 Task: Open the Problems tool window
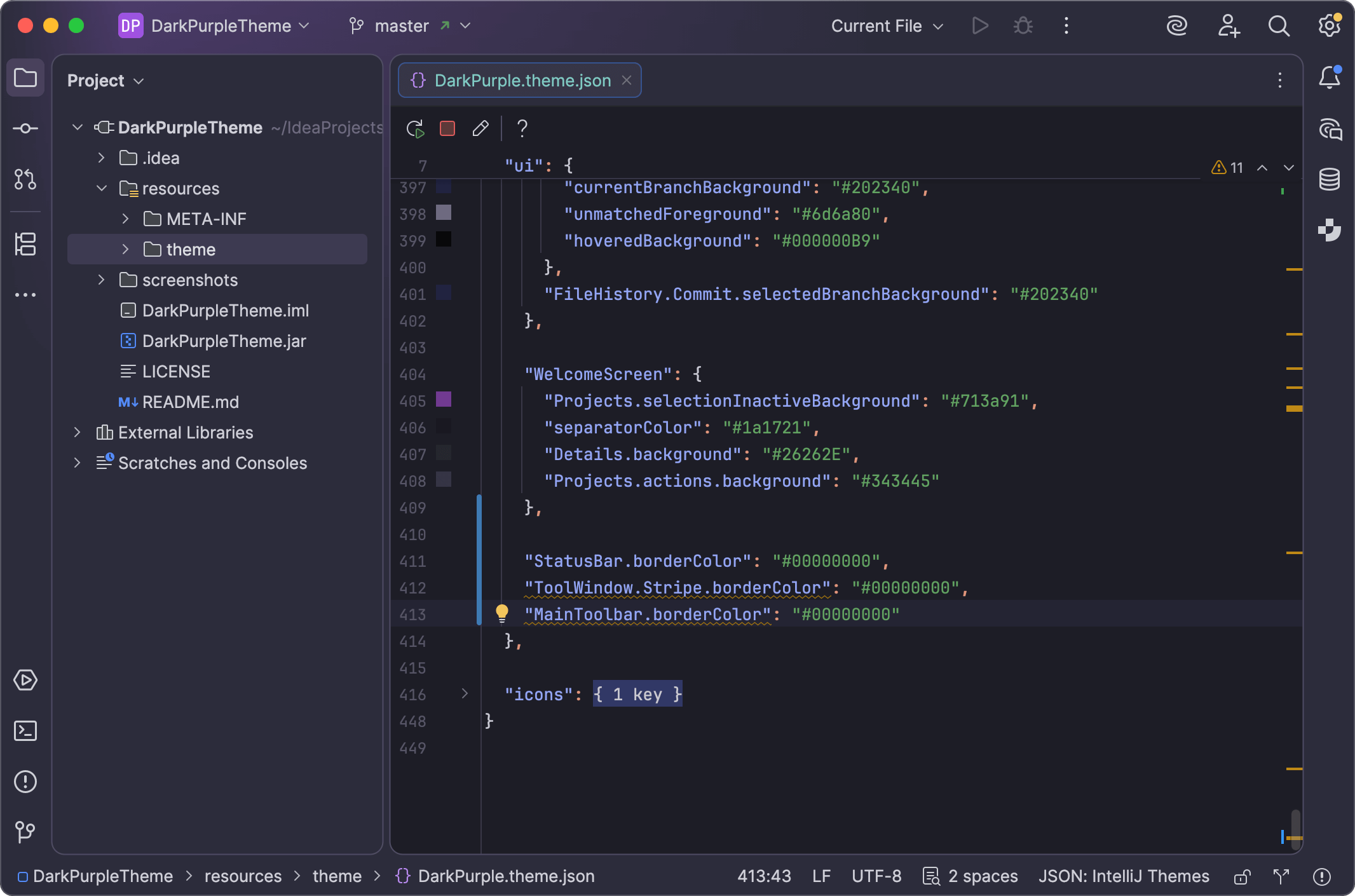[25, 782]
